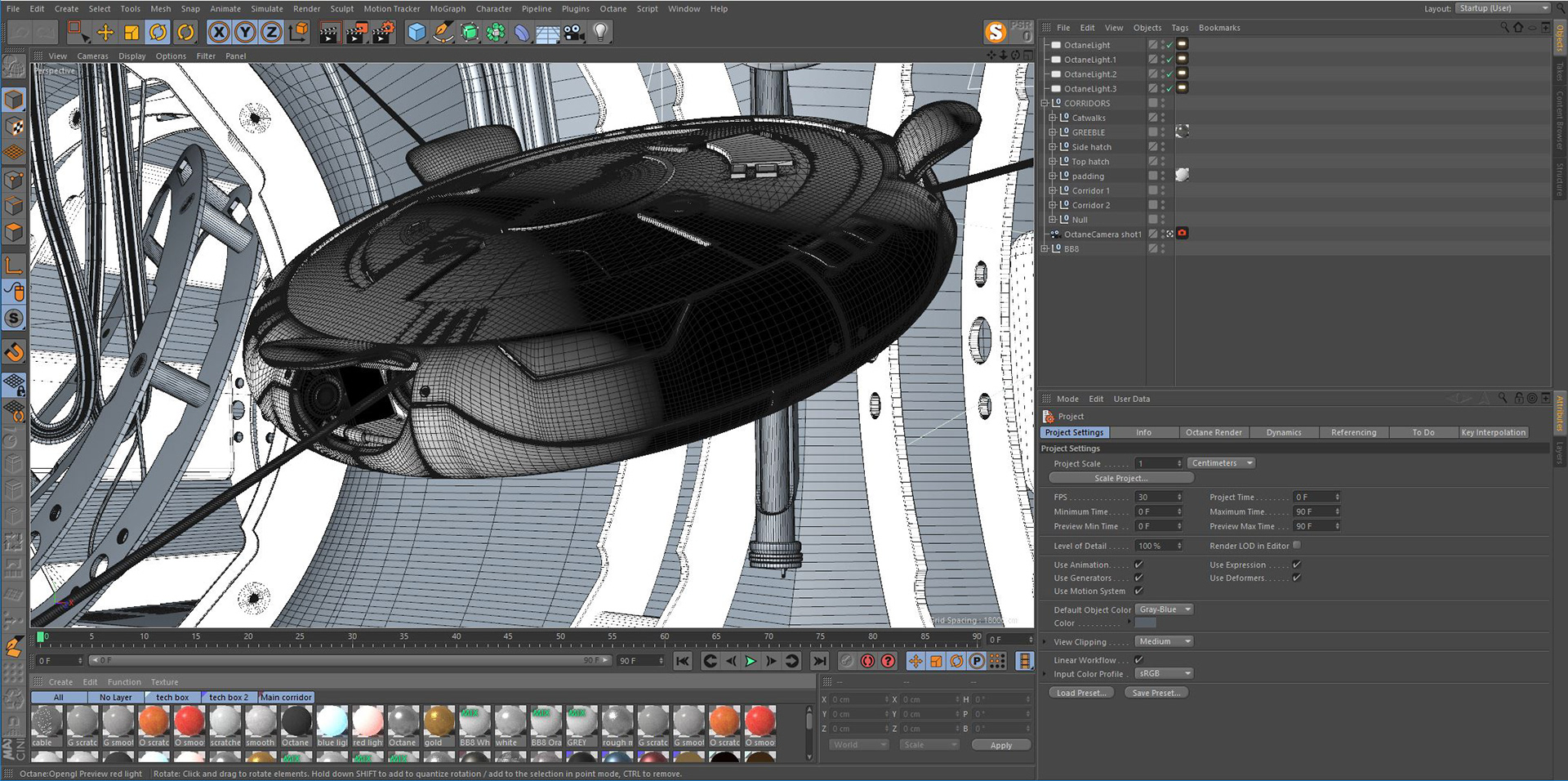Click the FPS value field
Screen dimensions: 1568x781
[x=1159, y=497]
